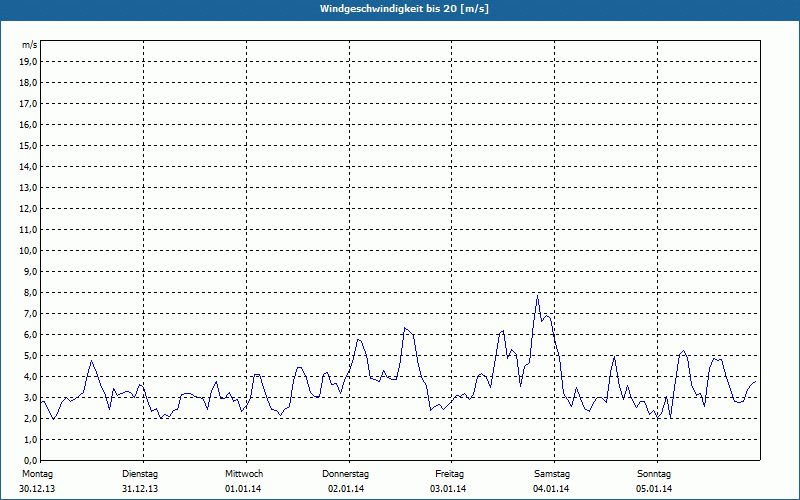This screenshot has width=800, height=500.
Task: Click the '7,0' y-axis label
Action: pos(31,313)
